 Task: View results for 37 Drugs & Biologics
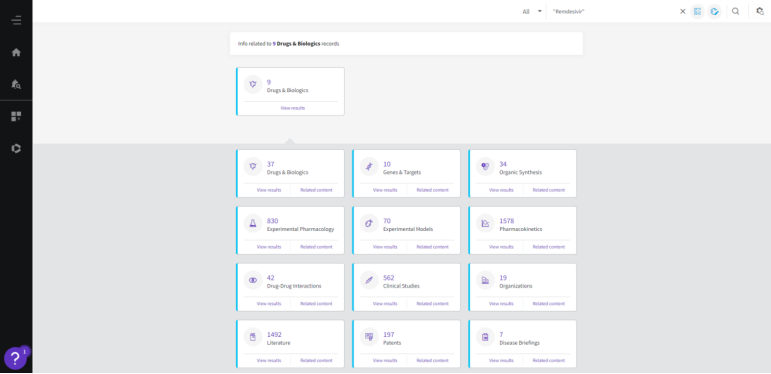pos(269,190)
